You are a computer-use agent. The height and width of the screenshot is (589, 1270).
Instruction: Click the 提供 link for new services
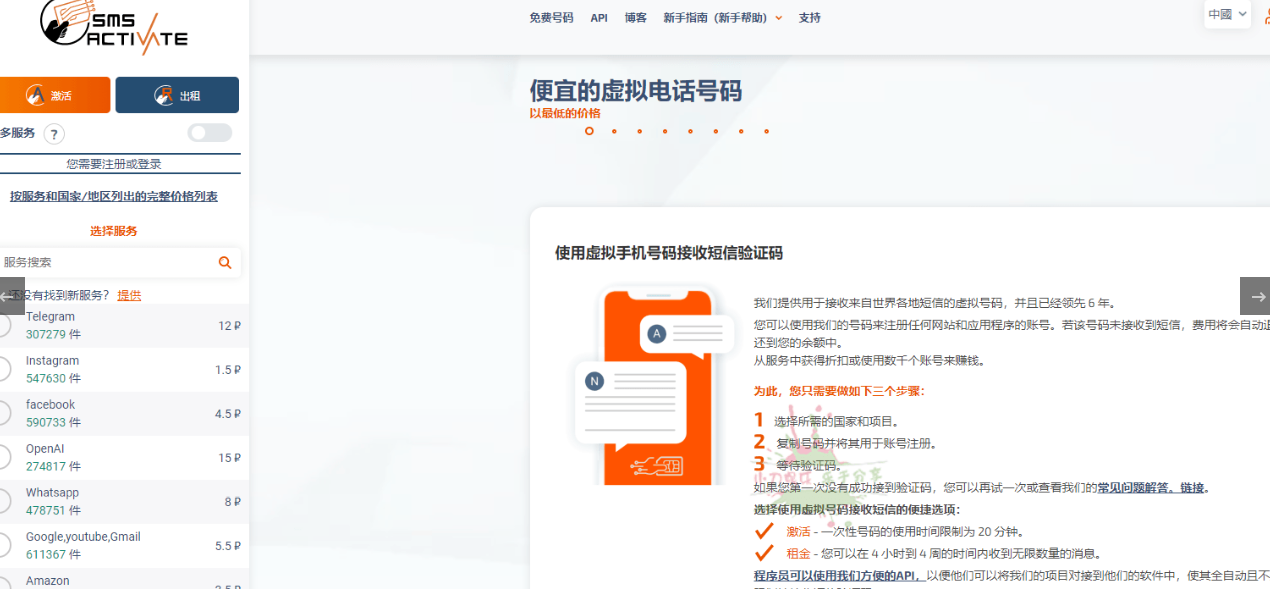pos(129,295)
